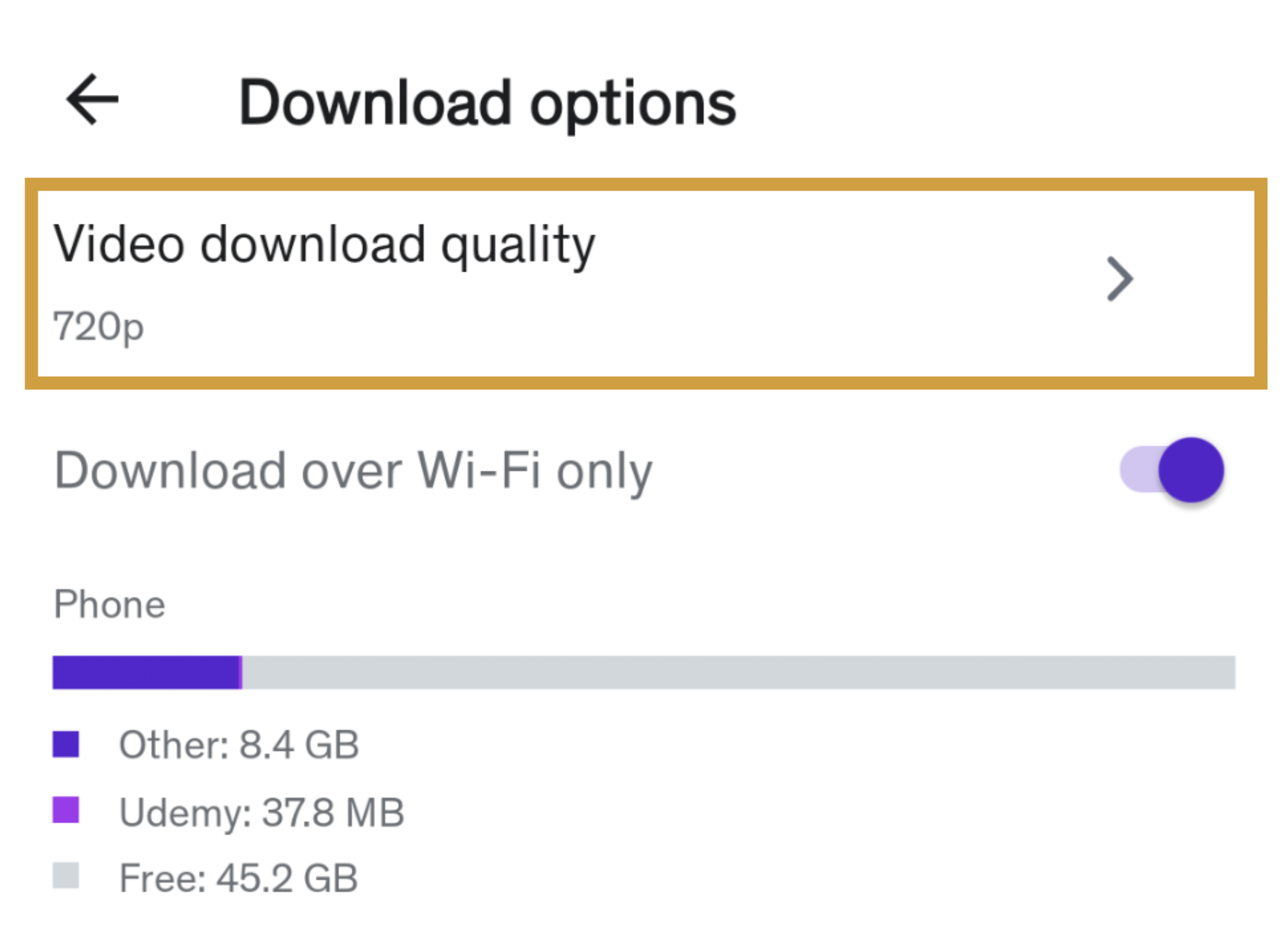Select the Free: 45.2 GB entry

[x=238, y=878]
